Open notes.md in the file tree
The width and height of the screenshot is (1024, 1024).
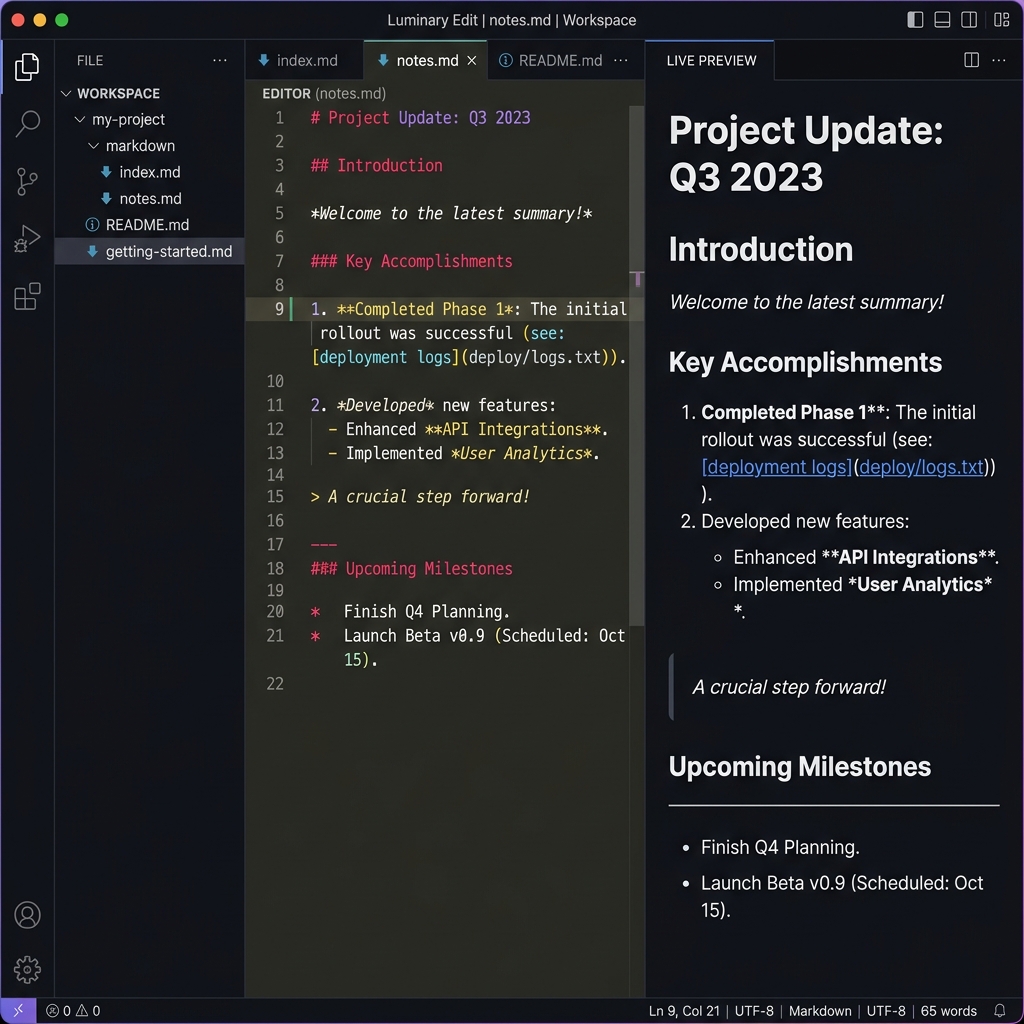pos(150,199)
